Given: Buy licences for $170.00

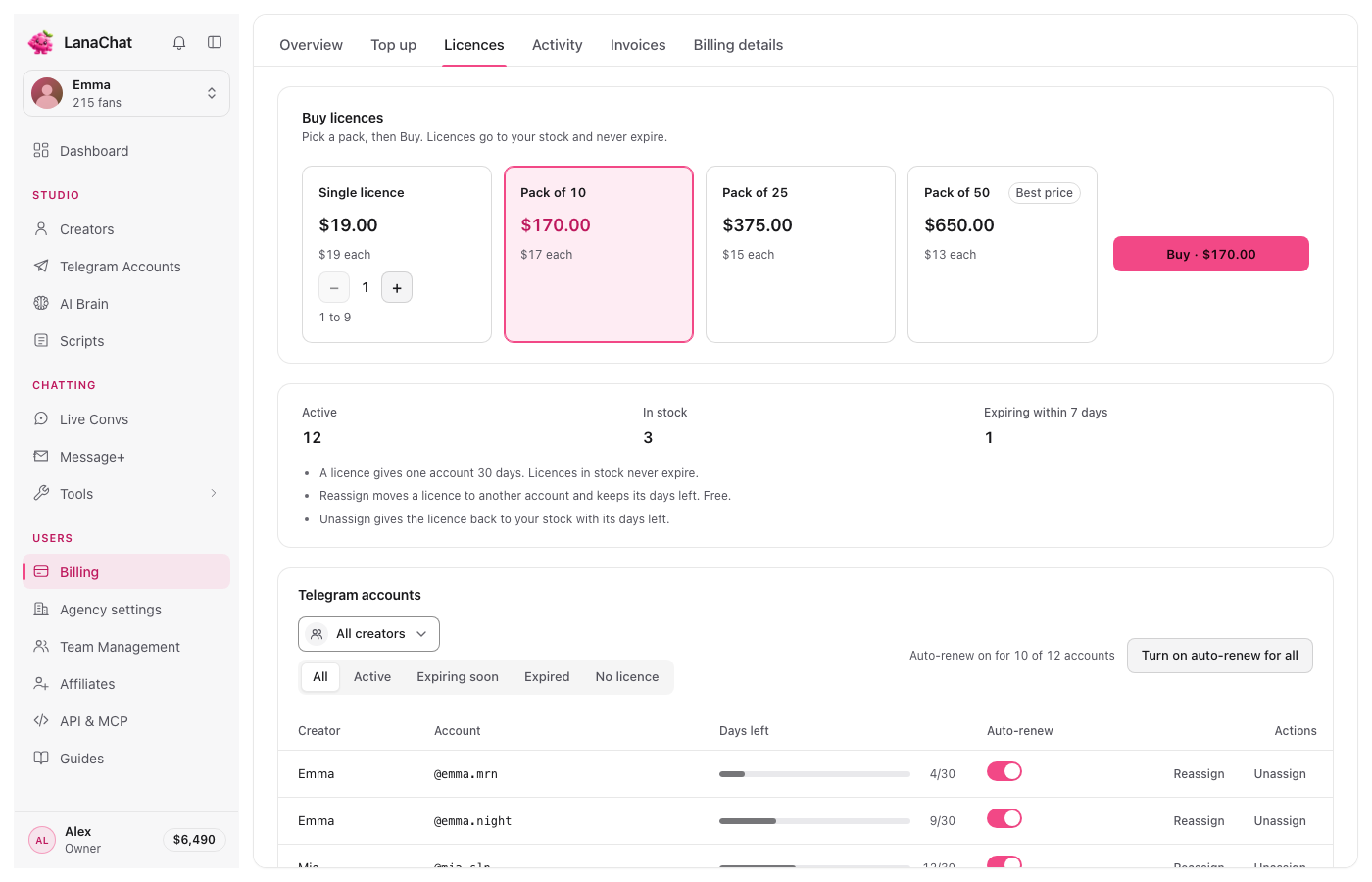Looking at the screenshot, I should pos(1211,254).
